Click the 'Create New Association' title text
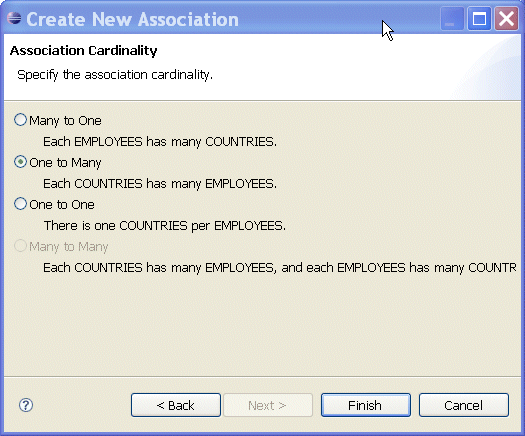 click(x=133, y=19)
